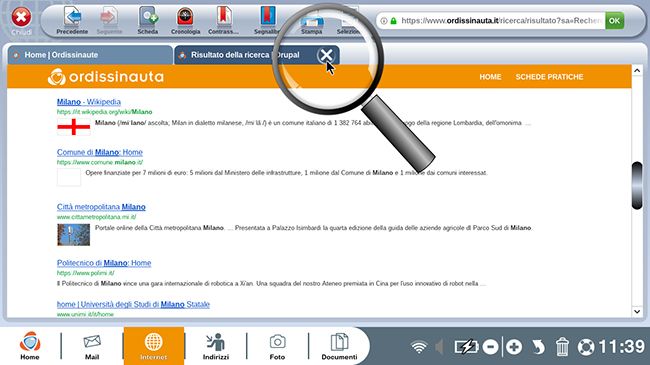Click the it.wikipedia.org green URL
The height and width of the screenshot is (365, 650).
click(104, 112)
